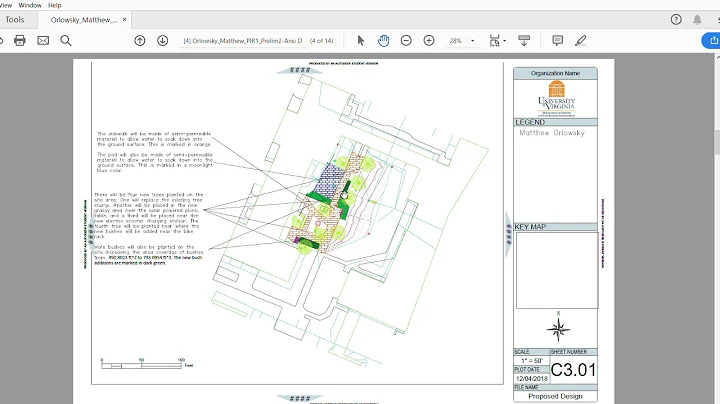Viewport: 720px width, 404px height.
Task: Click the Matthew Orlowsky legend text
Action: 552,133
